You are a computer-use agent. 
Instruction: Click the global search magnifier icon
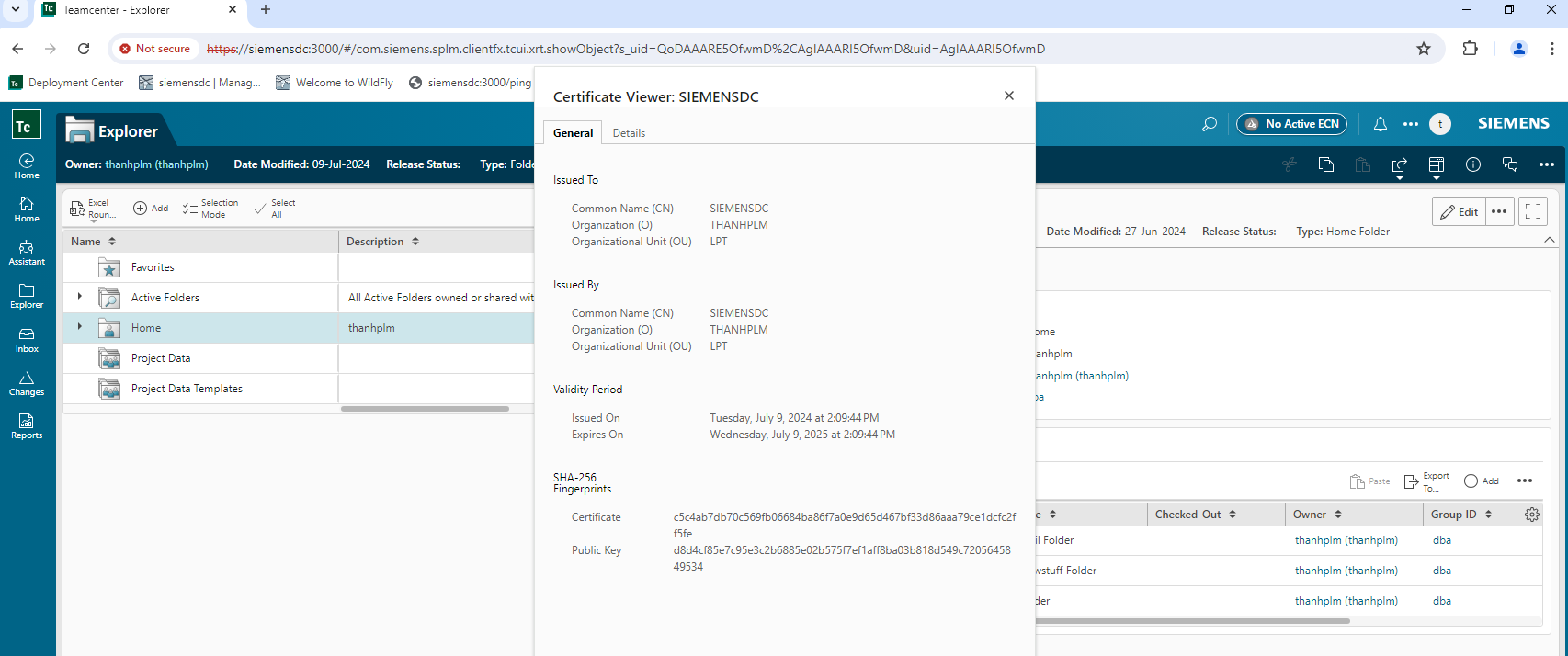click(1210, 124)
